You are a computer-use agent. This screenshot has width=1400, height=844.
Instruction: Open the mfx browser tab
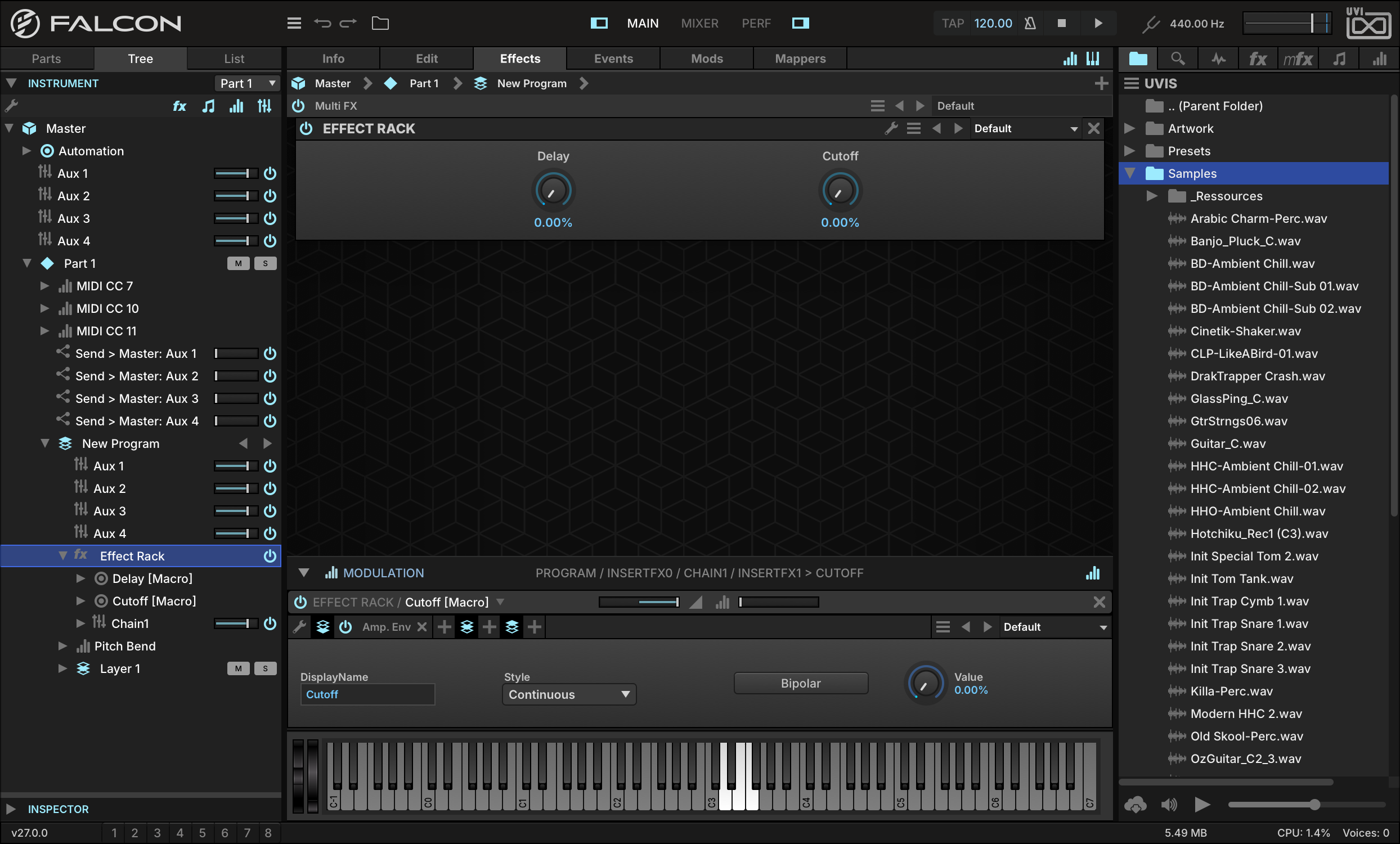tap(1298, 59)
